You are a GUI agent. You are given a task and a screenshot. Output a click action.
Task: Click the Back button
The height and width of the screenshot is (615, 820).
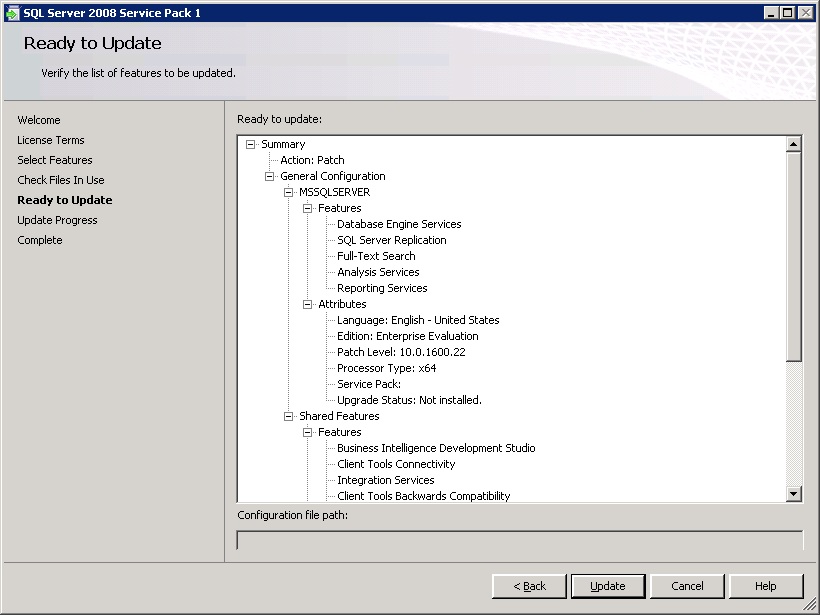pos(529,586)
